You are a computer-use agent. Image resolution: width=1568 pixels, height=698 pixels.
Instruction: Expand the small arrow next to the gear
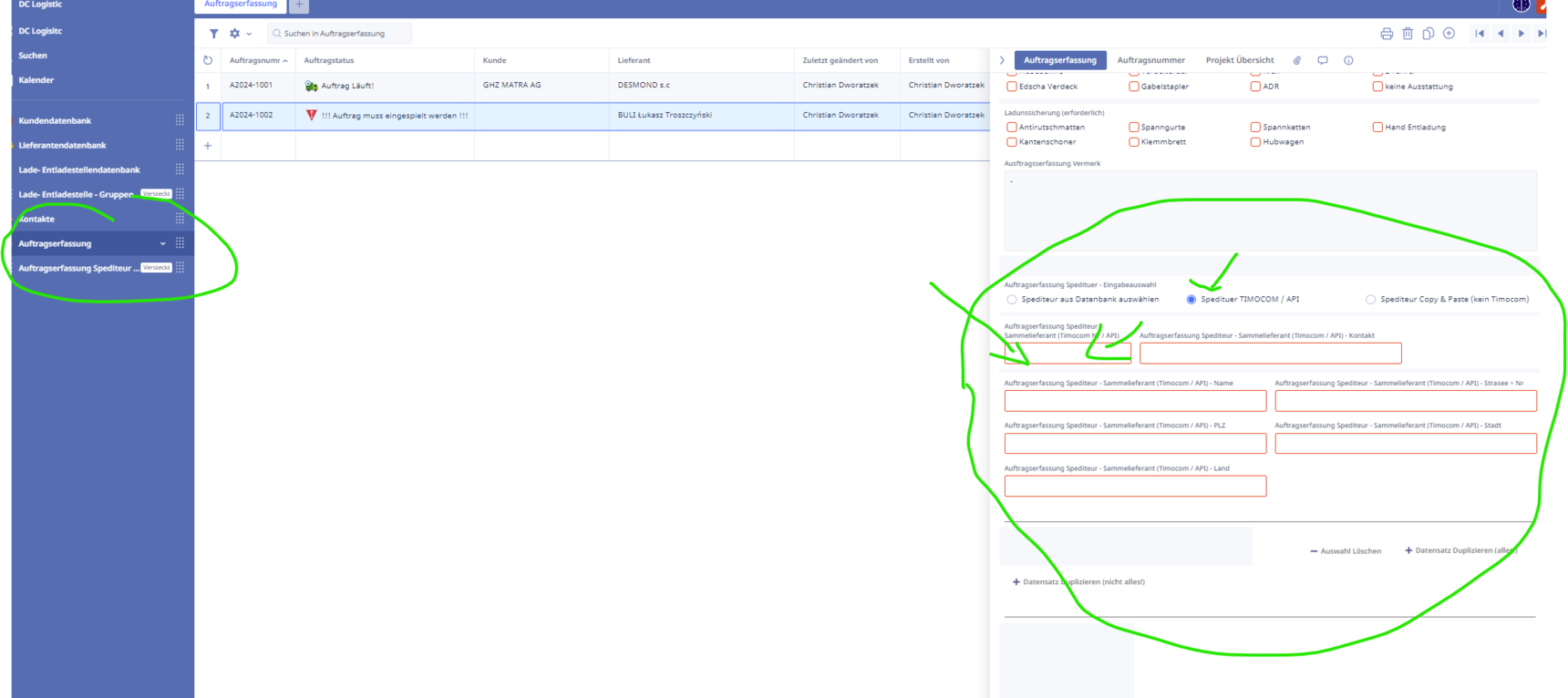[249, 34]
